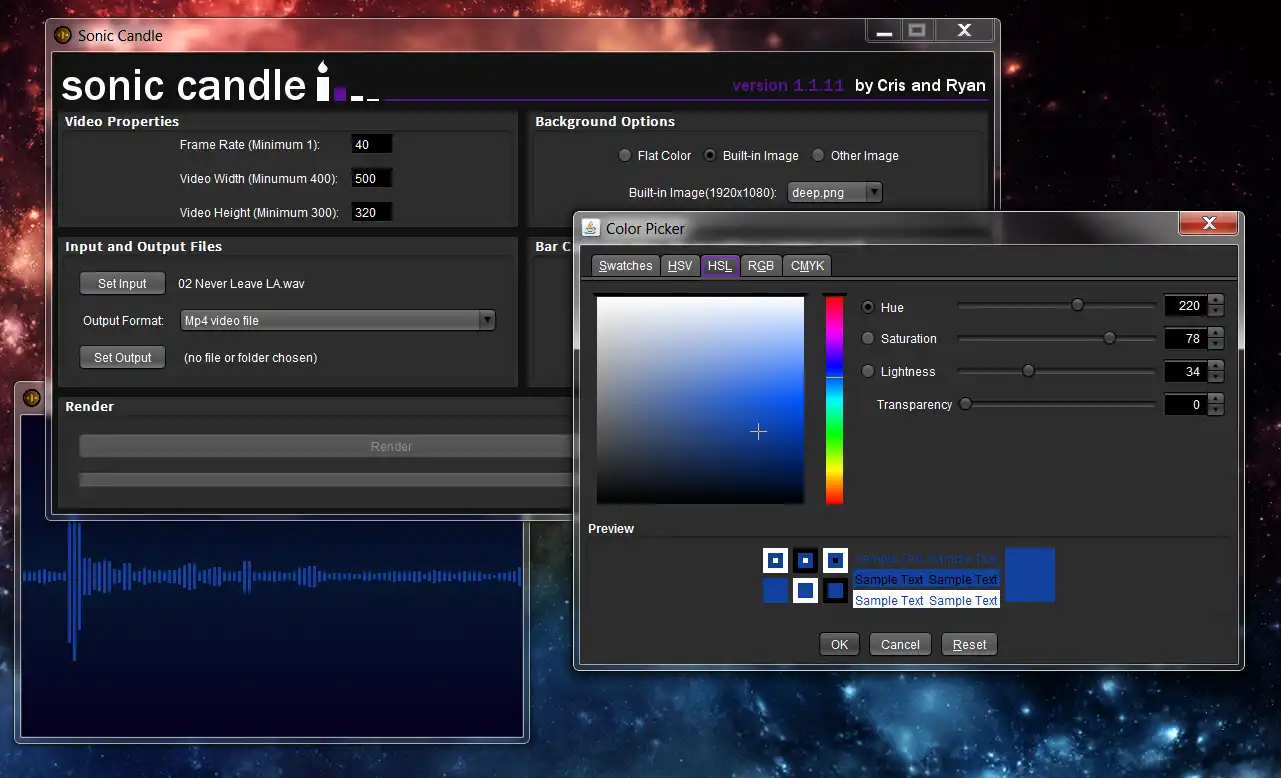Viewport: 1281px width, 778px height.
Task: Click the "version 1.1.11" text
Action: pos(788,85)
